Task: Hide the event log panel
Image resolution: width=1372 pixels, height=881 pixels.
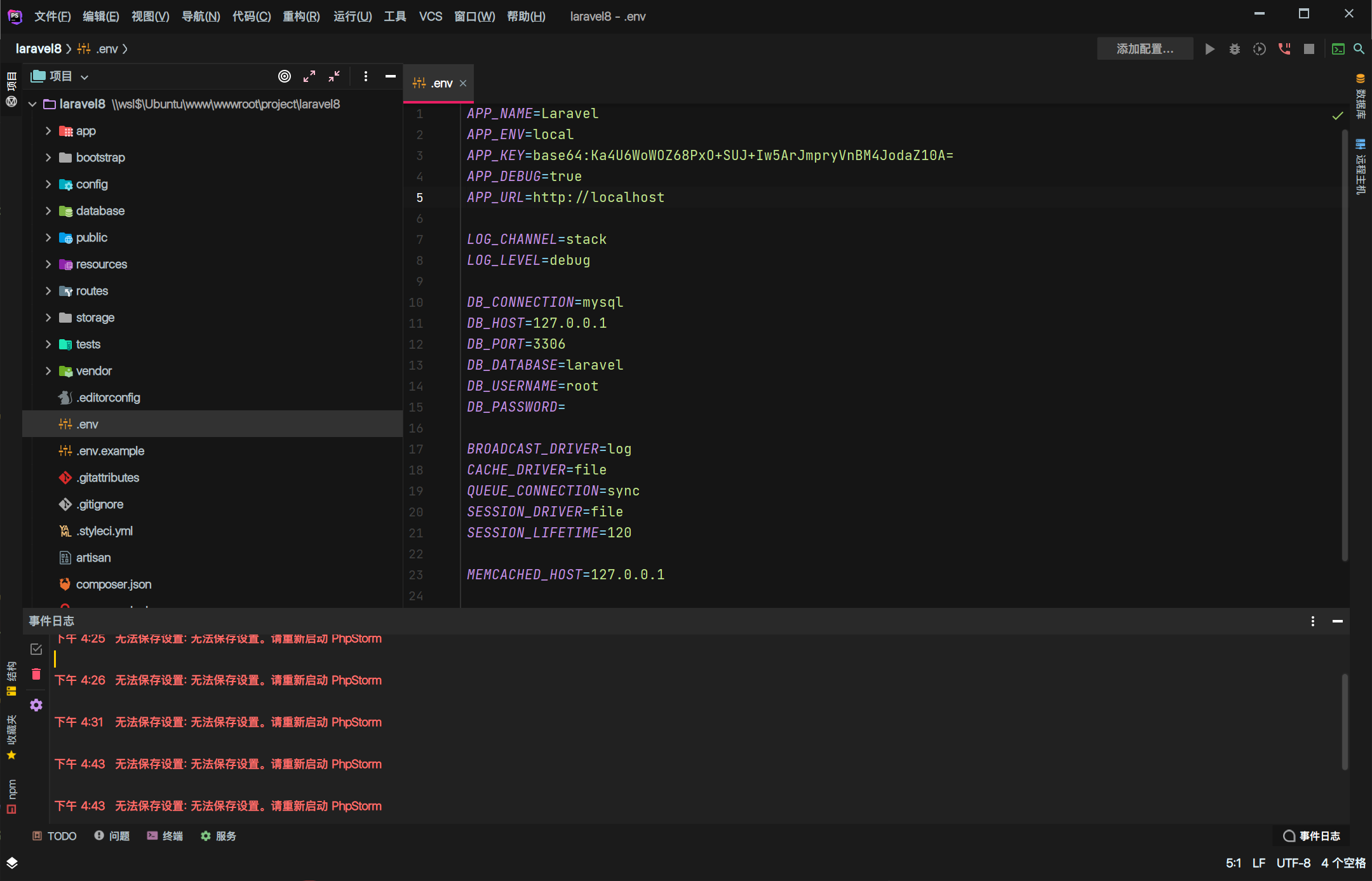Action: point(1338,621)
